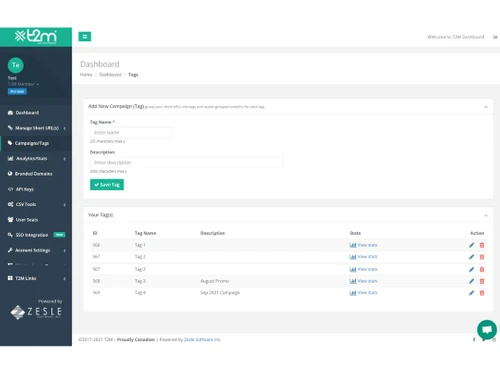Click the T2M logo

click(36, 36)
